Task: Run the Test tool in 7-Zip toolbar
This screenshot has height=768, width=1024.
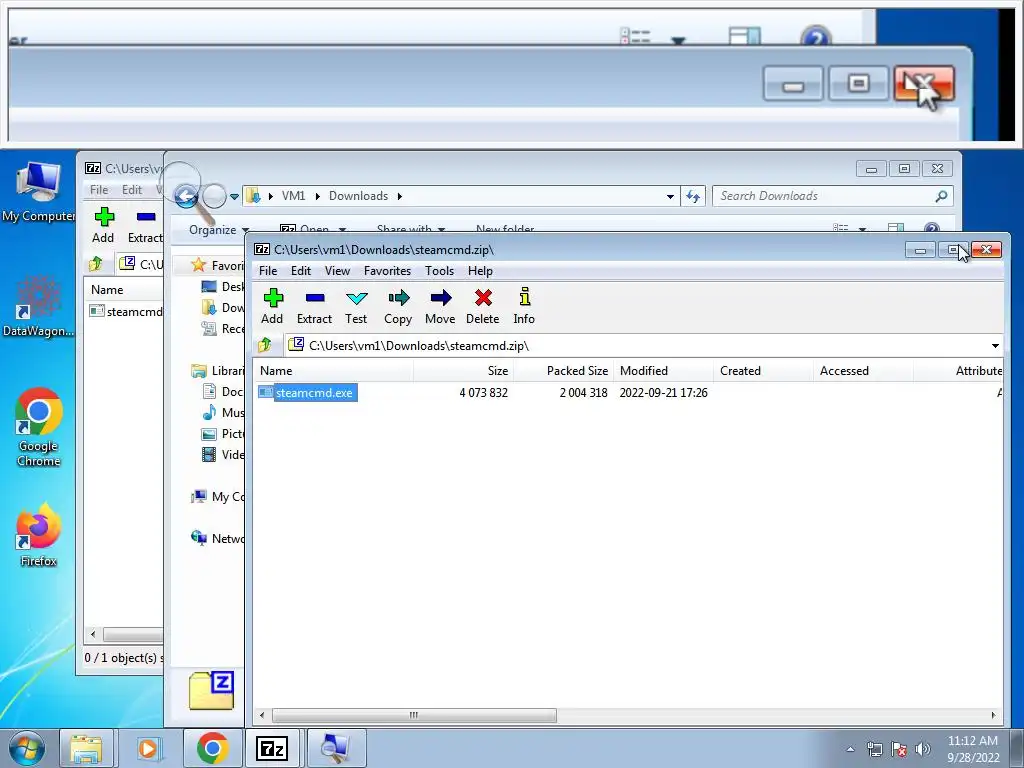Action: [356, 306]
